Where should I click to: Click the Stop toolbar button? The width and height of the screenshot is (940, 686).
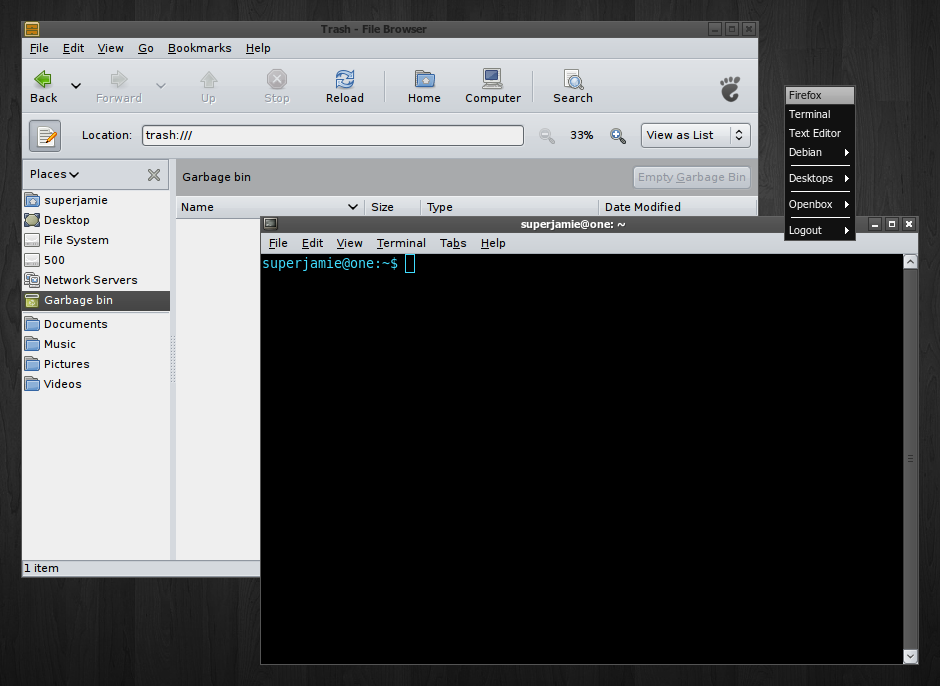pos(276,87)
